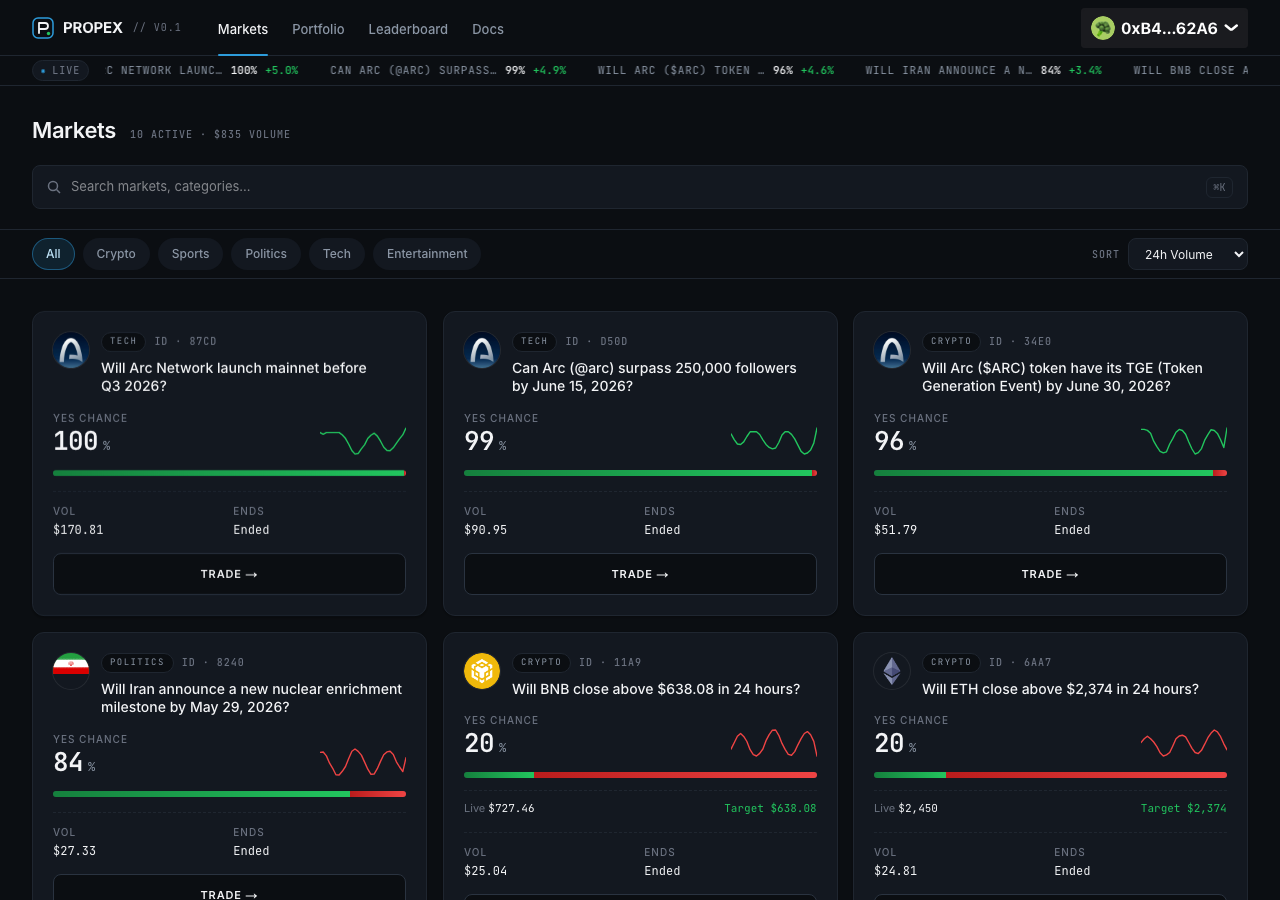Click the 96% TGE yes chance bar
The image size is (1280, 900).
pos(1050,473)
